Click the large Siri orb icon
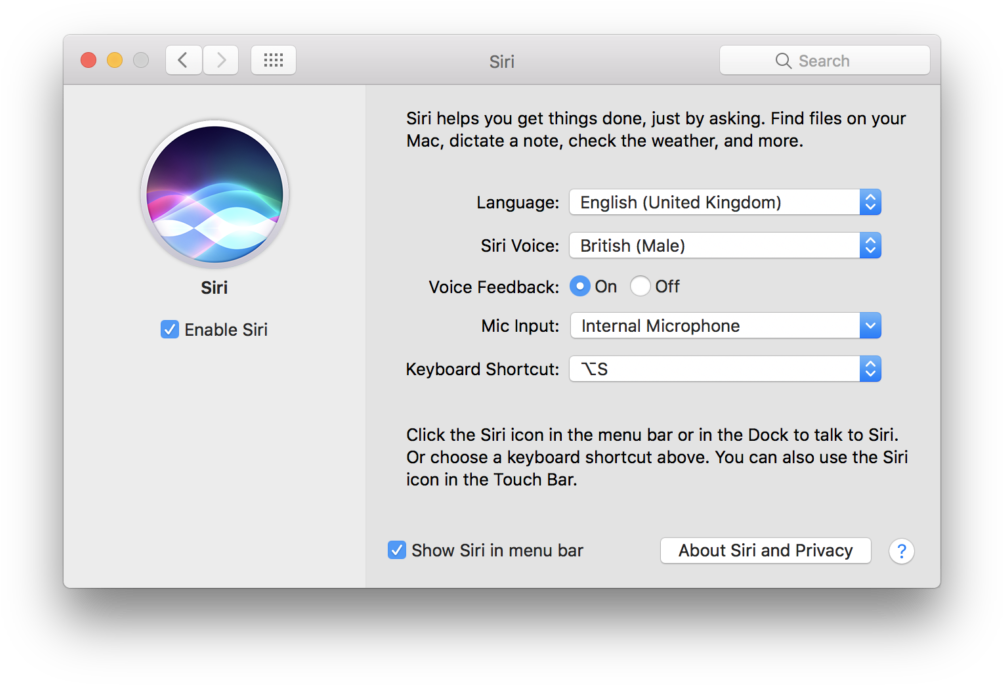This screenshot has height=685, width=1003. click(214, 194)
